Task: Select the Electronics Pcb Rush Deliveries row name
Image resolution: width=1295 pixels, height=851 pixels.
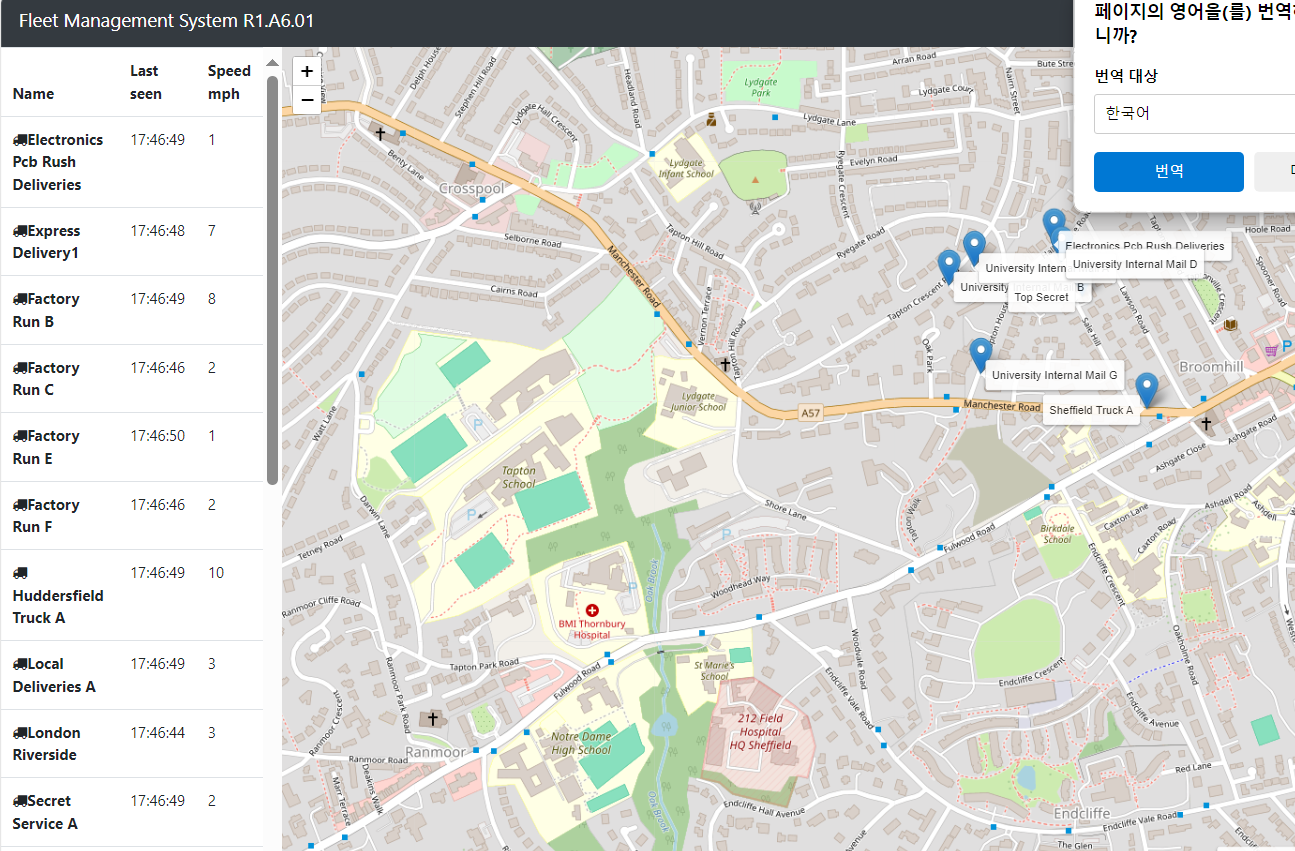Action: 58,162
